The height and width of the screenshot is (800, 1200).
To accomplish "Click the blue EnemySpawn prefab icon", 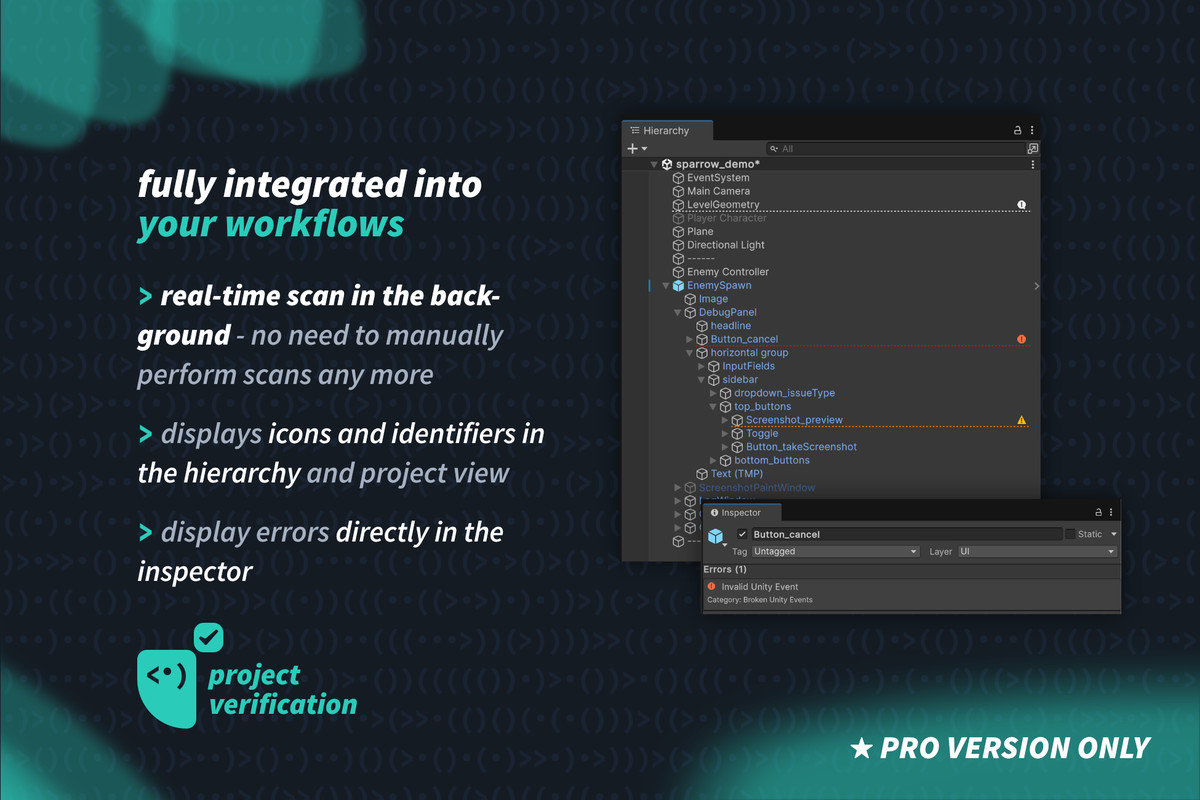I will [678, 286].
